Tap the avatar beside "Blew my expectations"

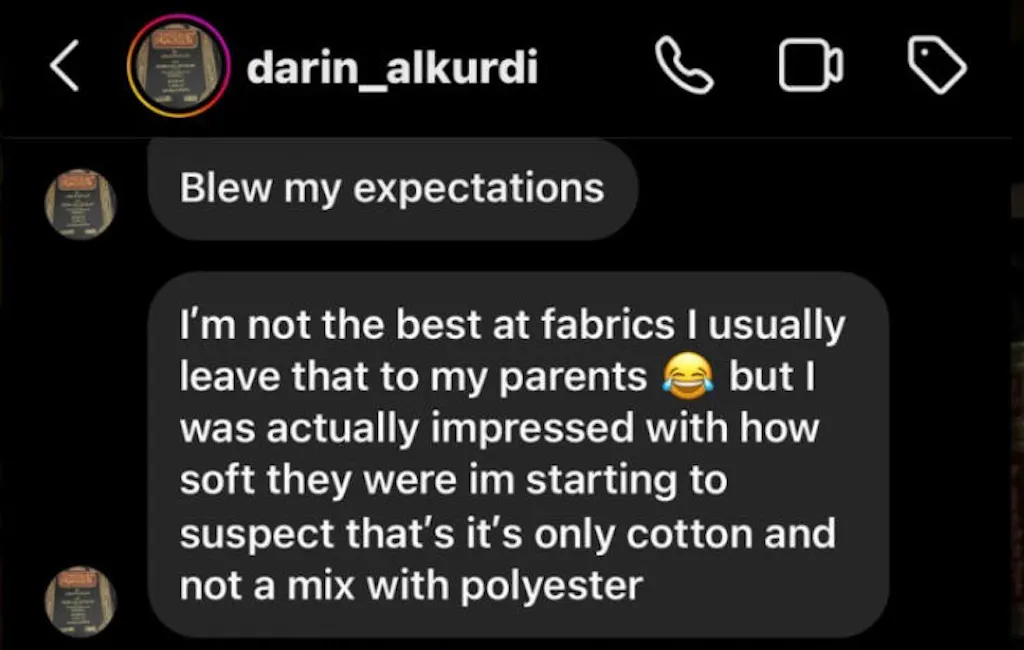pos(80,204)
